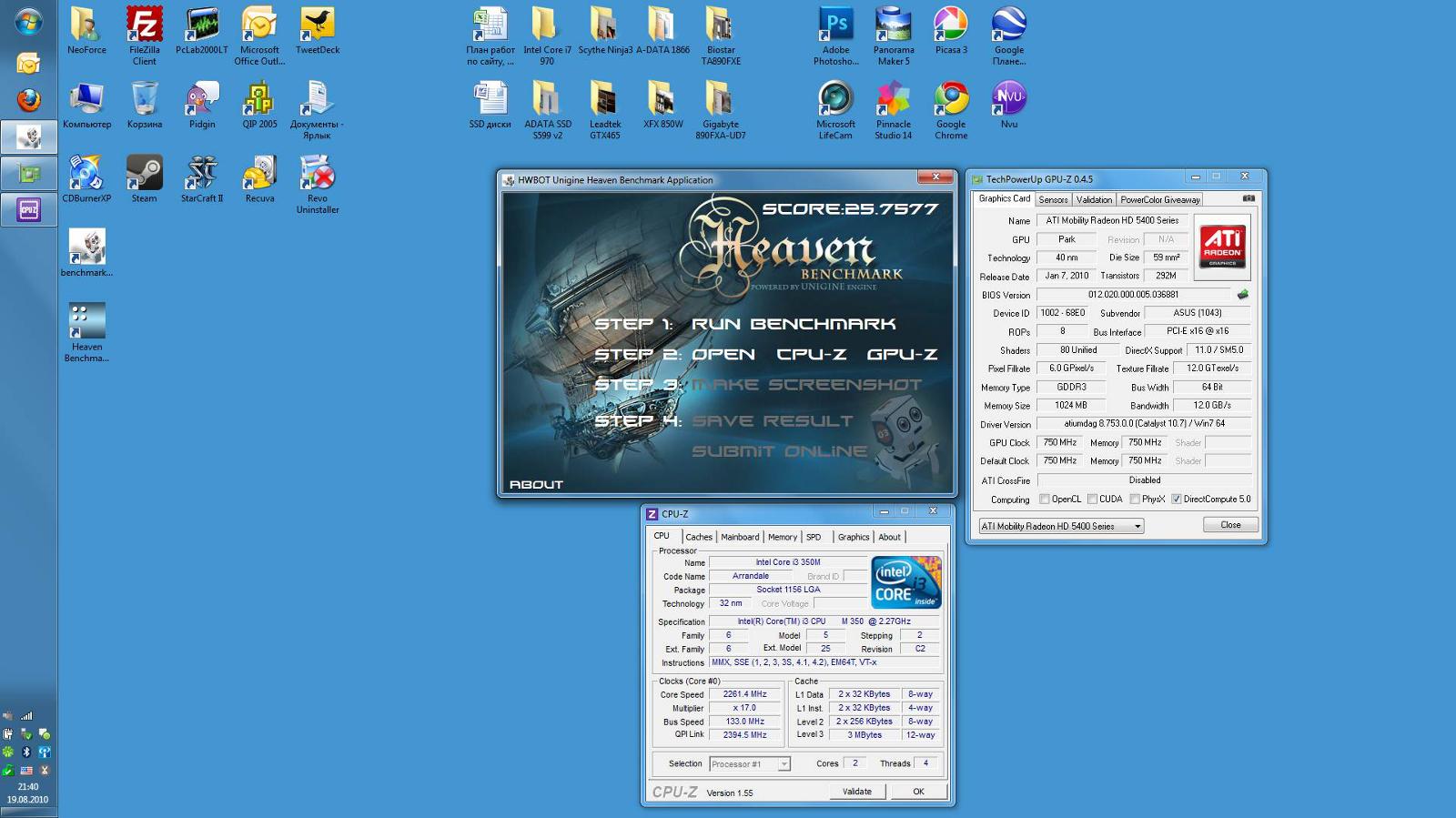
Task: Click the Close button in GPU-Z
Action: point(1230,525)
